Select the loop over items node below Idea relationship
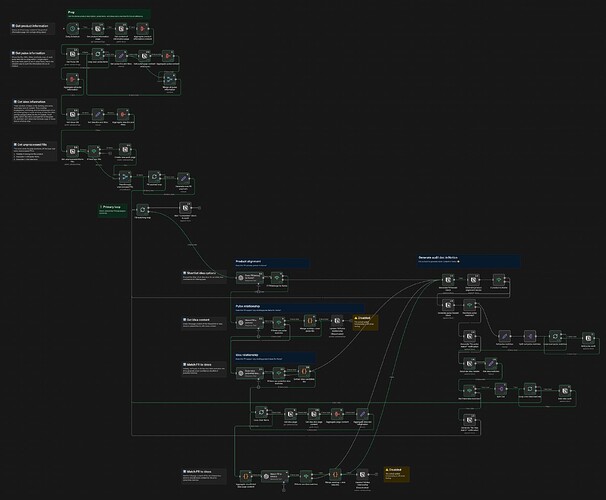The height and width of the screenshot is (500, 606). [x=261, y=412]
